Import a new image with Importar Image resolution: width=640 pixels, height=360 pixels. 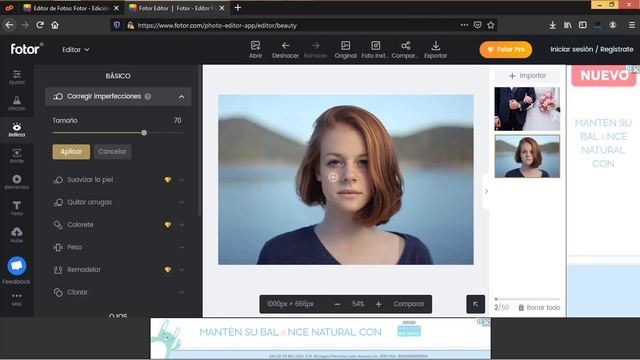click(527, 76)
